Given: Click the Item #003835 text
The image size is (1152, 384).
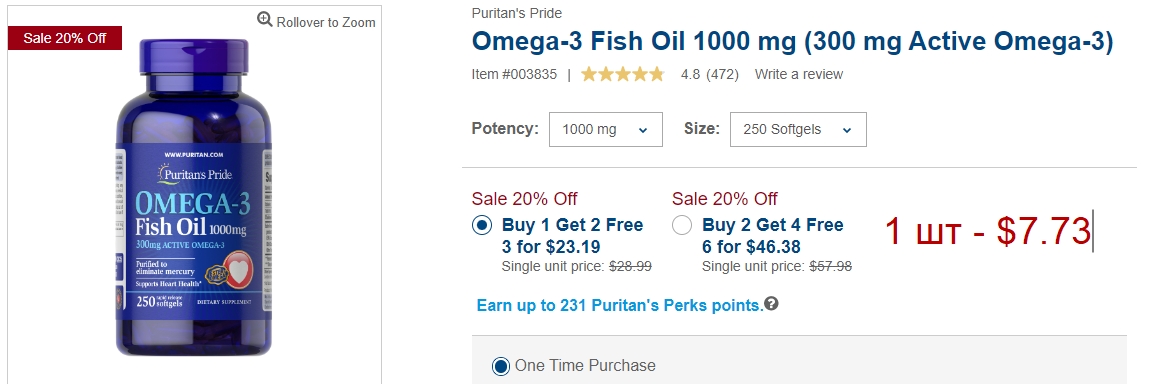Looking at the screenshot, I should click(x=514, y=74).
